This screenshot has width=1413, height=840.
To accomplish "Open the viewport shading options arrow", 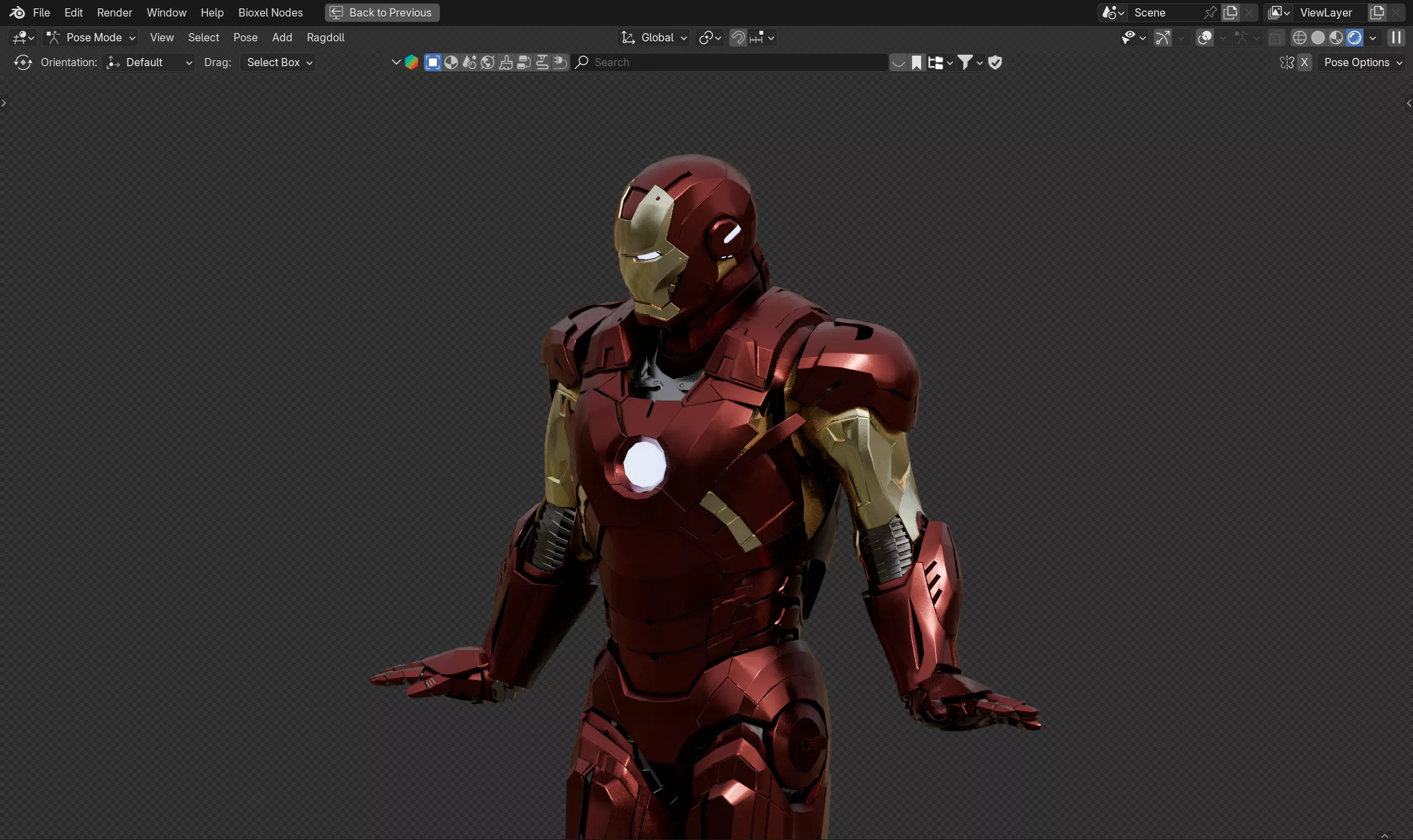I will [1372, 38].
